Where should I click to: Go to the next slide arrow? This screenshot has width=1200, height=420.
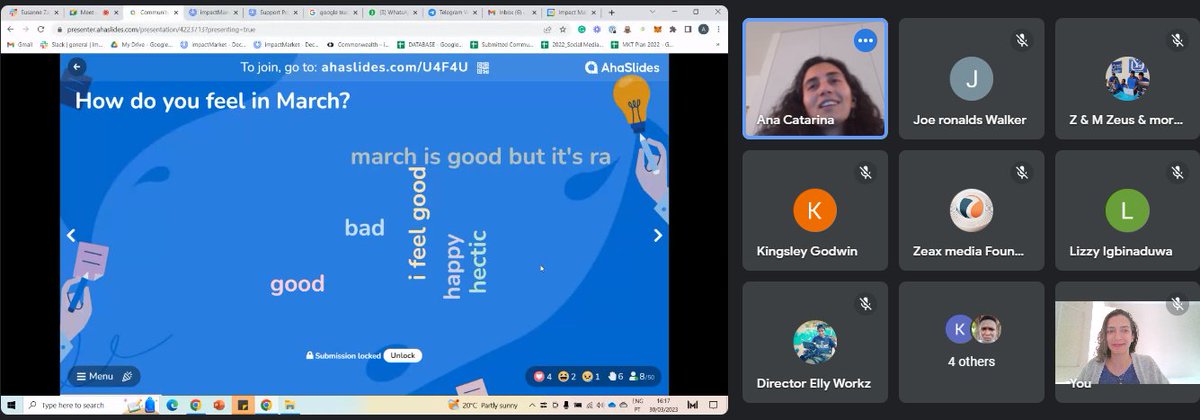coord(657,236)
